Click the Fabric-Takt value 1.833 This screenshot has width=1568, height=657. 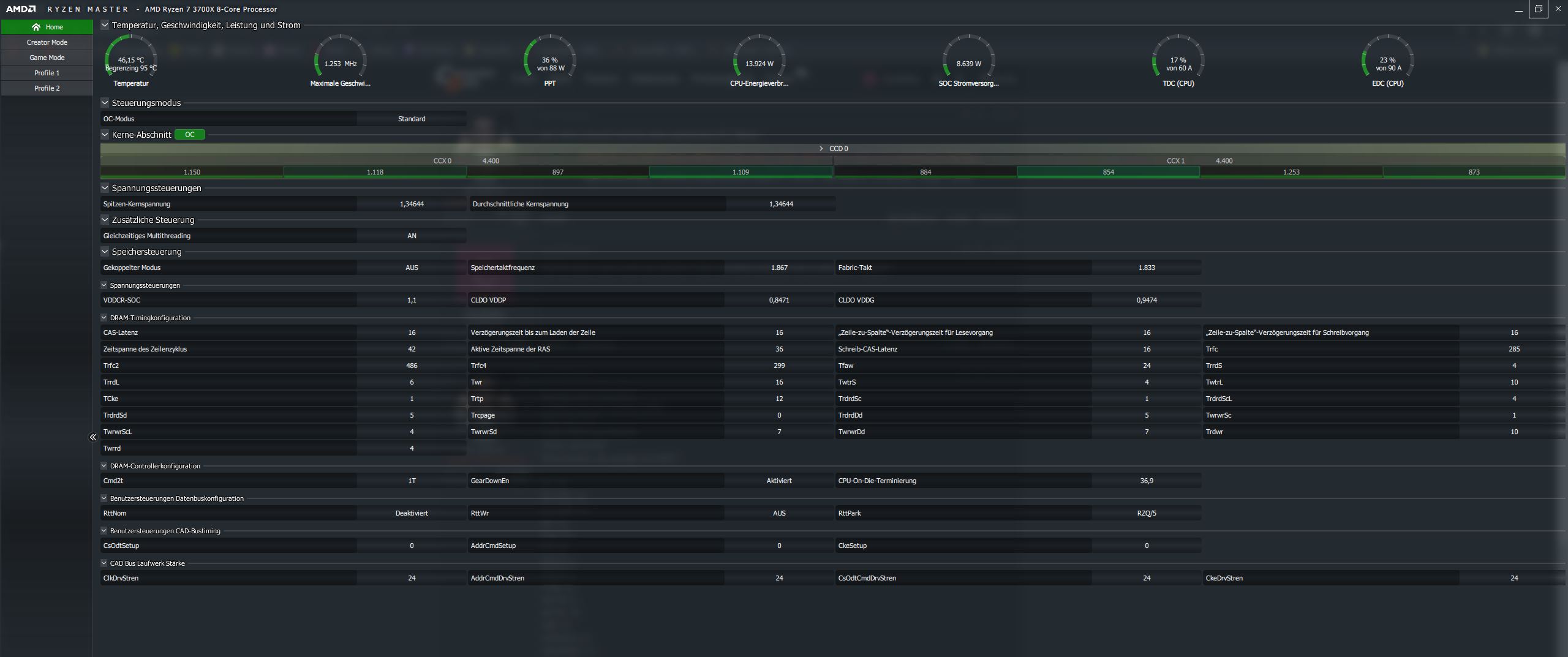(1147, 268)
